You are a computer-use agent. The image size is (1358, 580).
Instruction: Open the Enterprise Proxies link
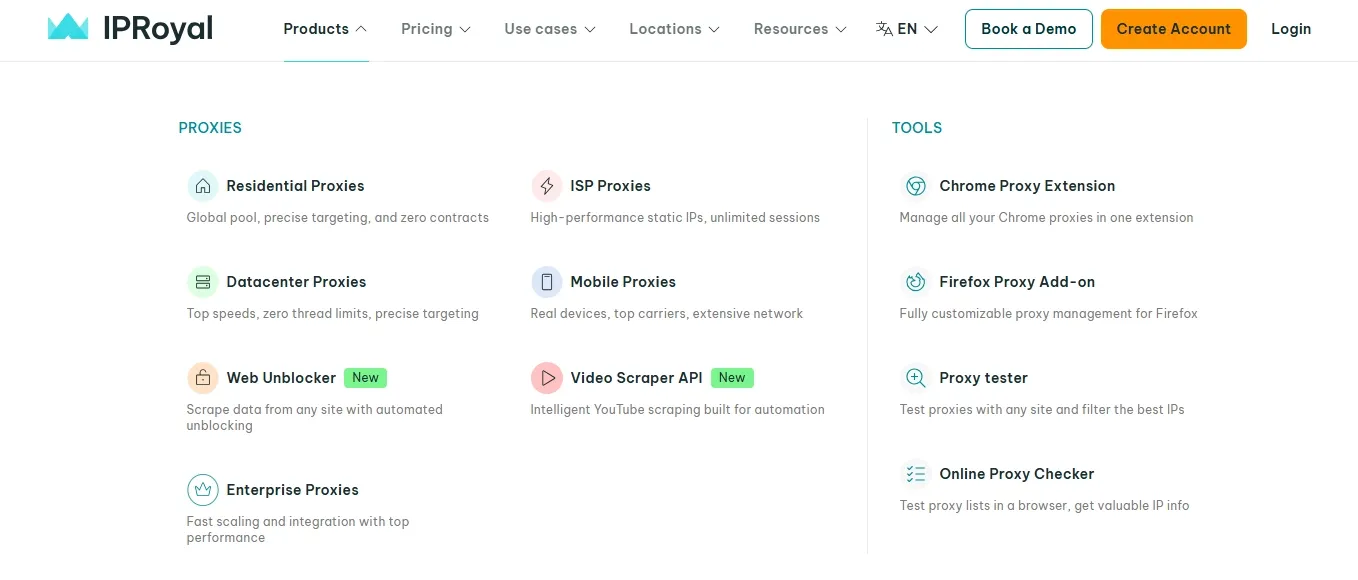point(292,490)
